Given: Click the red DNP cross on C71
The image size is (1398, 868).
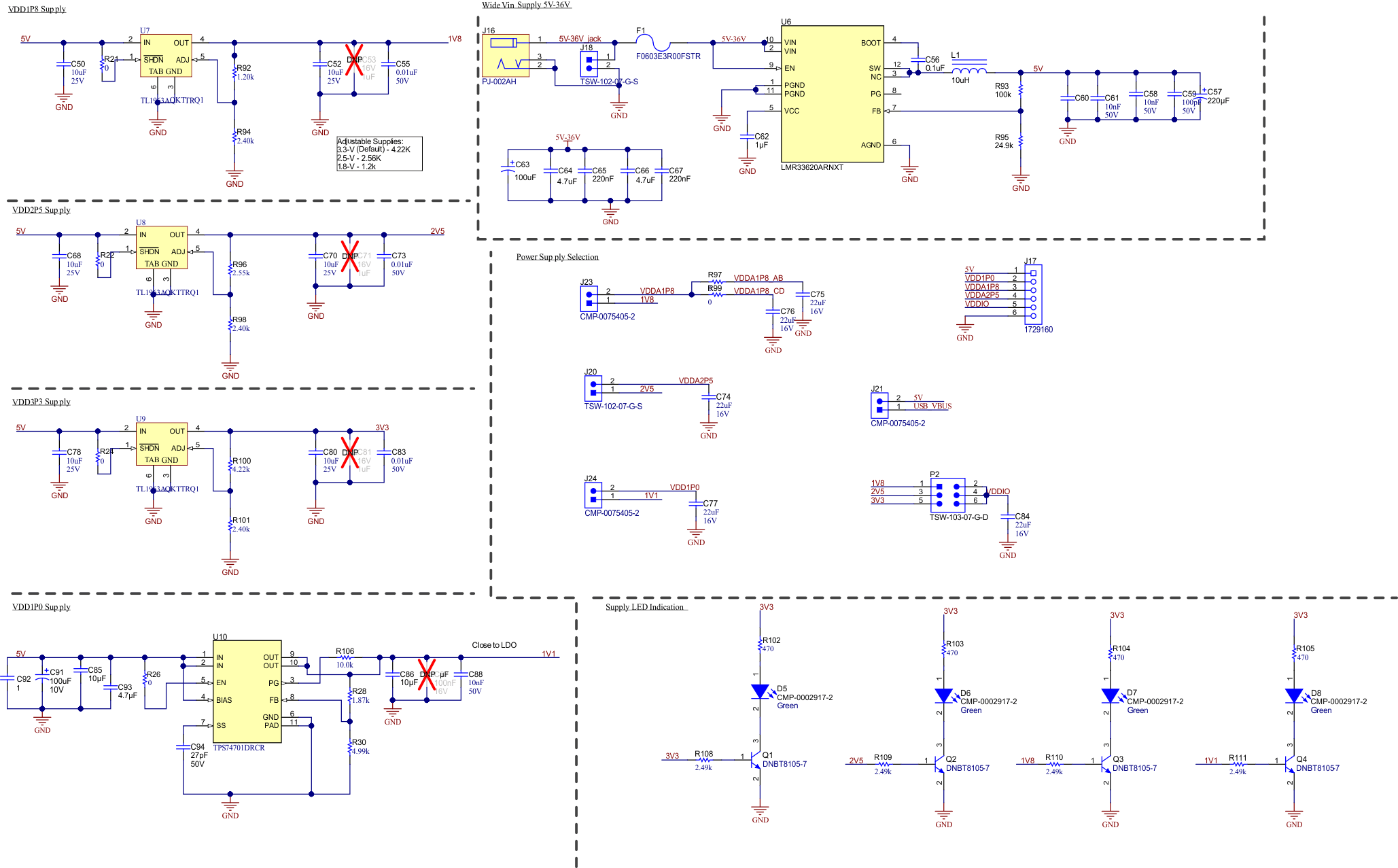Looking at the screenshot, I should [x=350, y=256].
